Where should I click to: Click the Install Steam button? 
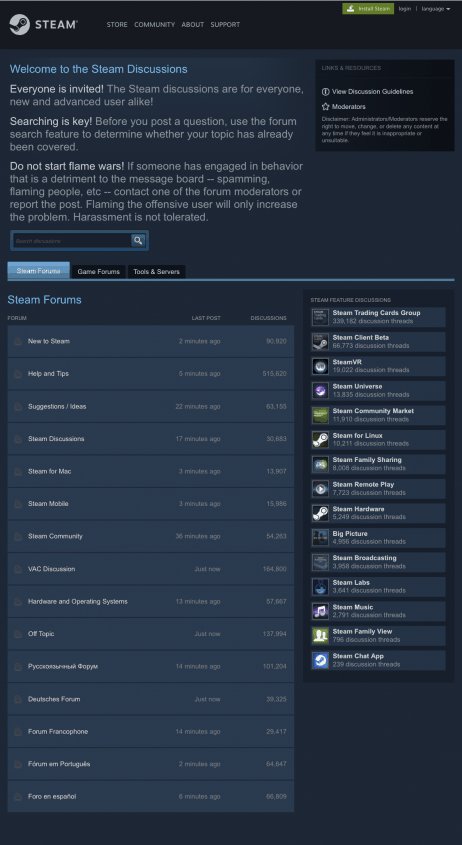pyautogui.click(x=368, y=9)
